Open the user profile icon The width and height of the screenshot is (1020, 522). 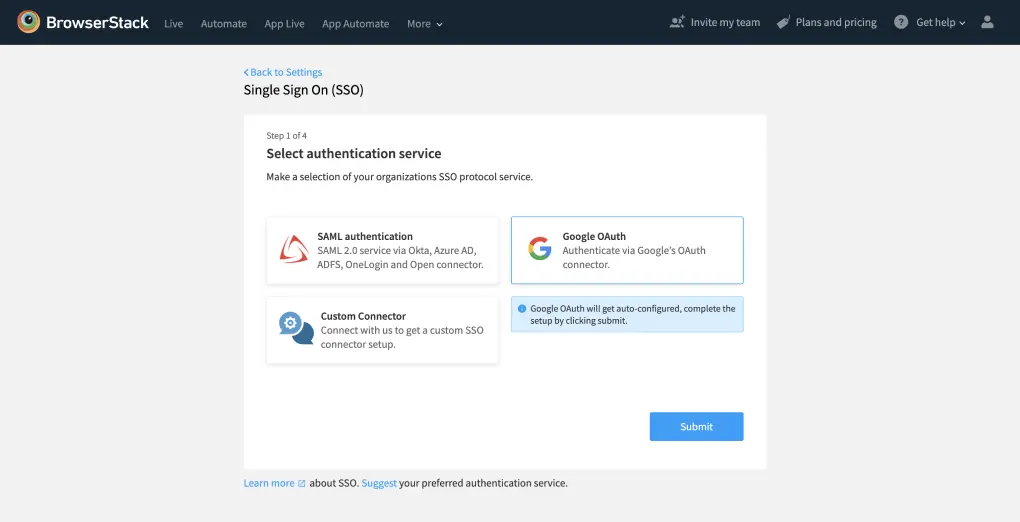(x=988, y=22)
